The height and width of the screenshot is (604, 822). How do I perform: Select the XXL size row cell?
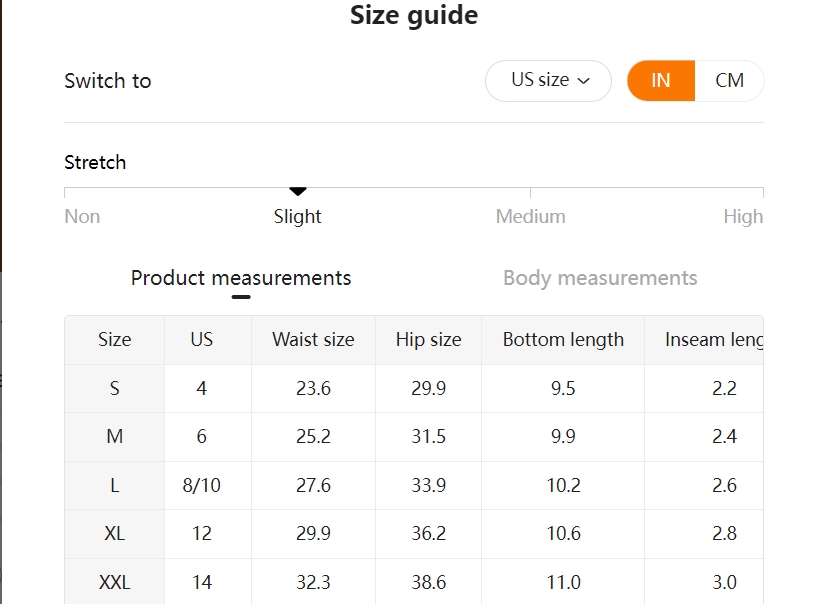tap(115, 582)
